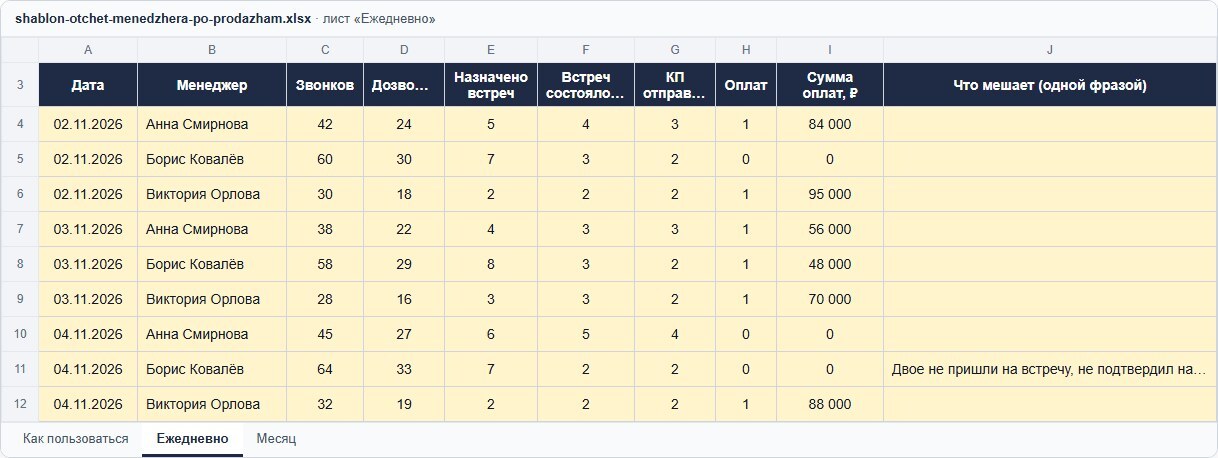Select row 12 header number
Image resolution: width=1218 pixels, height=458 pixels.
[x=20, y=404]
